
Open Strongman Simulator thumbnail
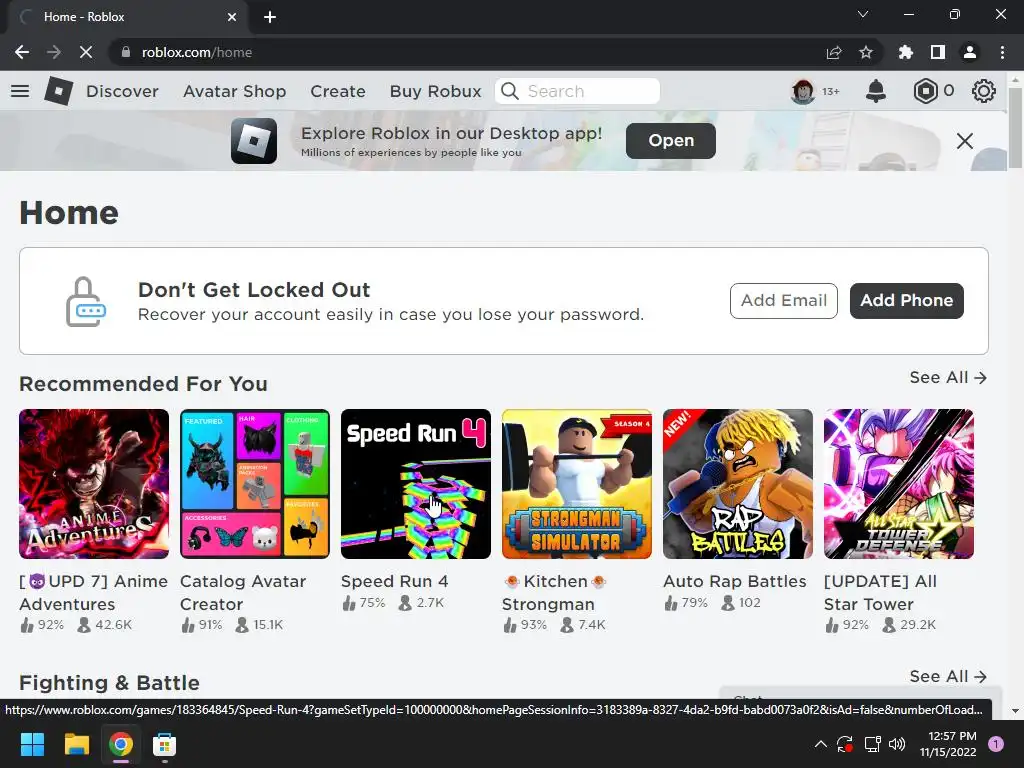(x=577, y=484)
